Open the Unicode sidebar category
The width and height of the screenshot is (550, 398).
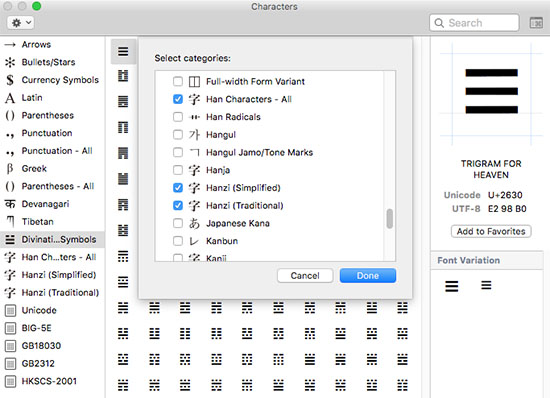coord(39,310)
